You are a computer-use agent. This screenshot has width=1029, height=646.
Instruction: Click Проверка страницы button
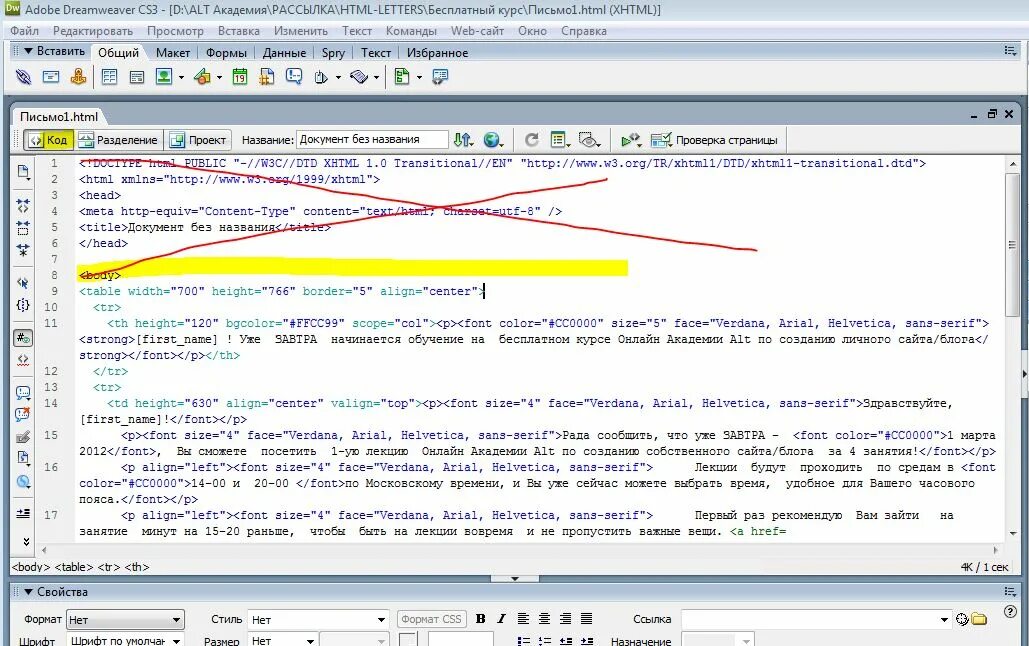coord(714,140)
